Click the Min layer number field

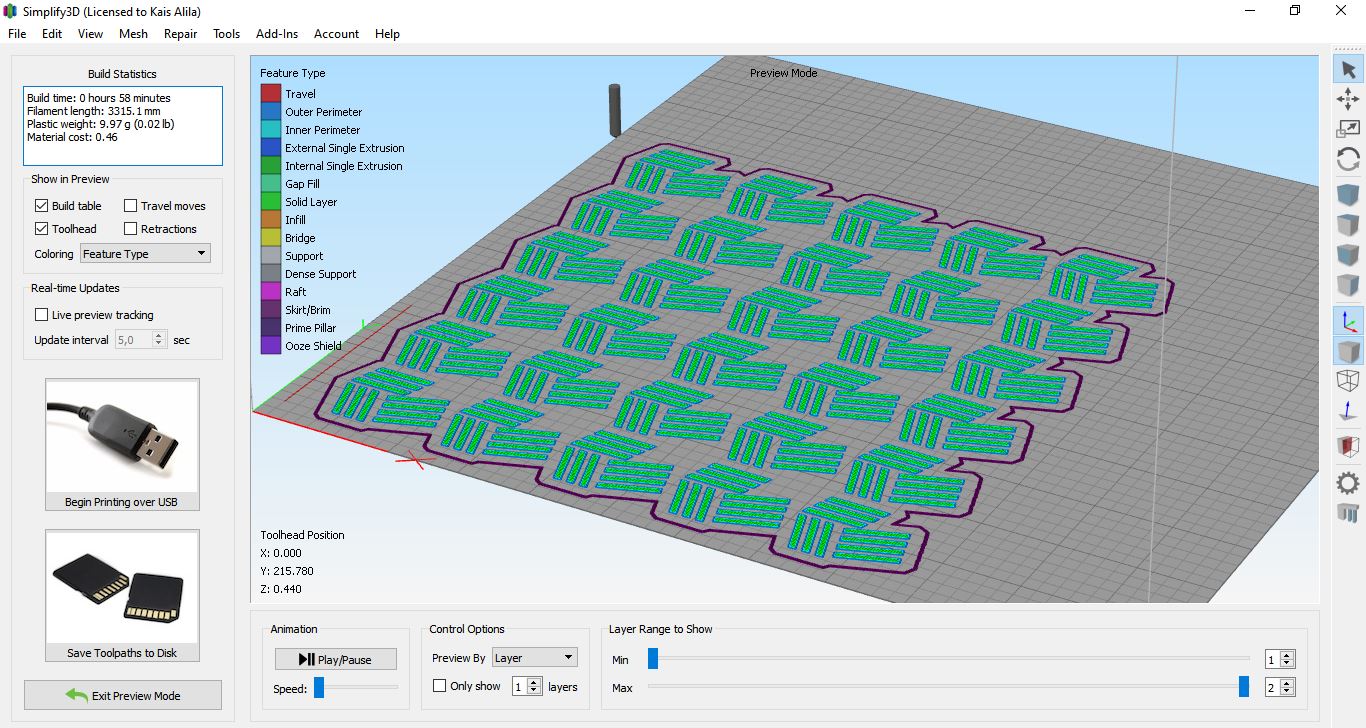[x=1273, y=660]
